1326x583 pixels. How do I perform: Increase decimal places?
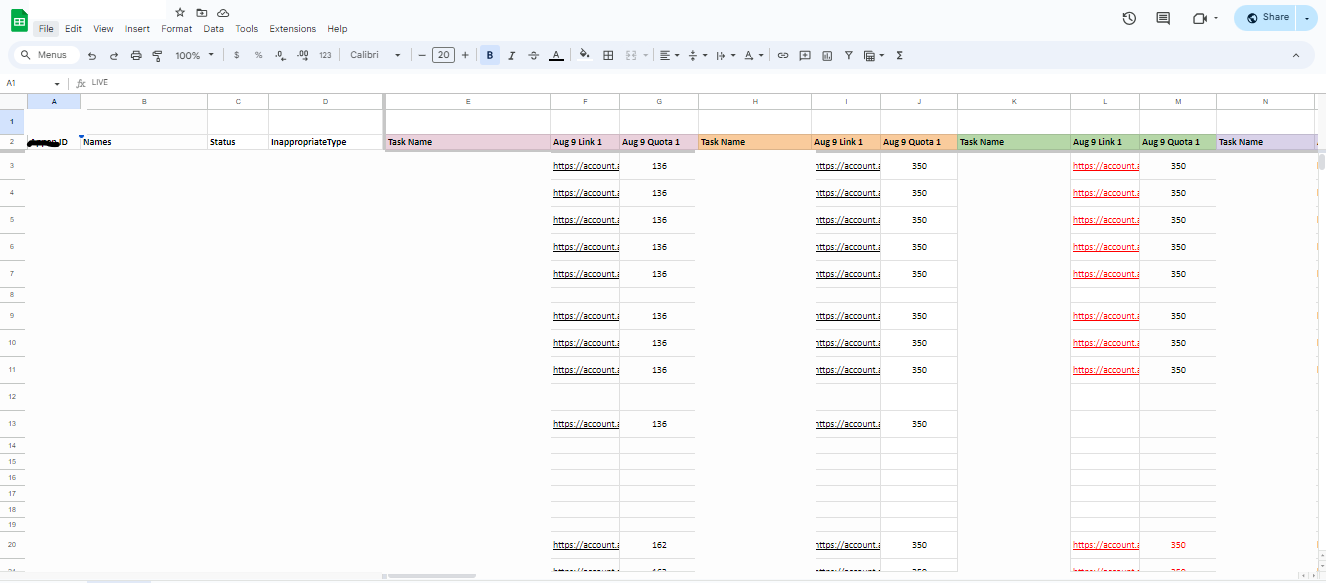pos(302,56)
